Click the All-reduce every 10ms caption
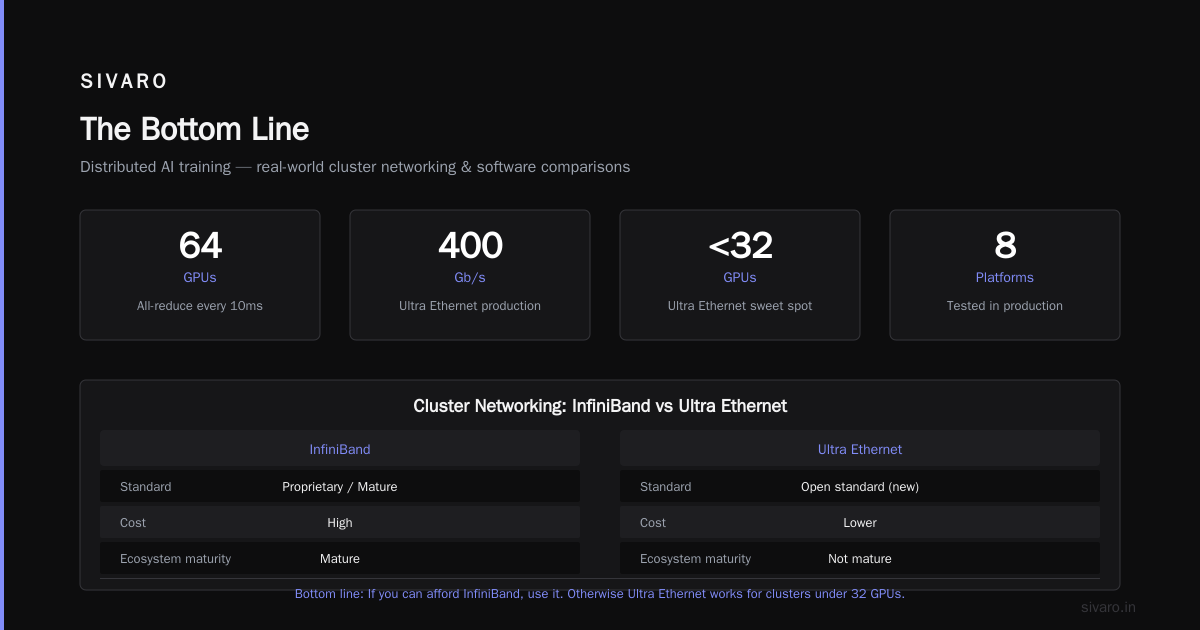 tap(200, 306)
